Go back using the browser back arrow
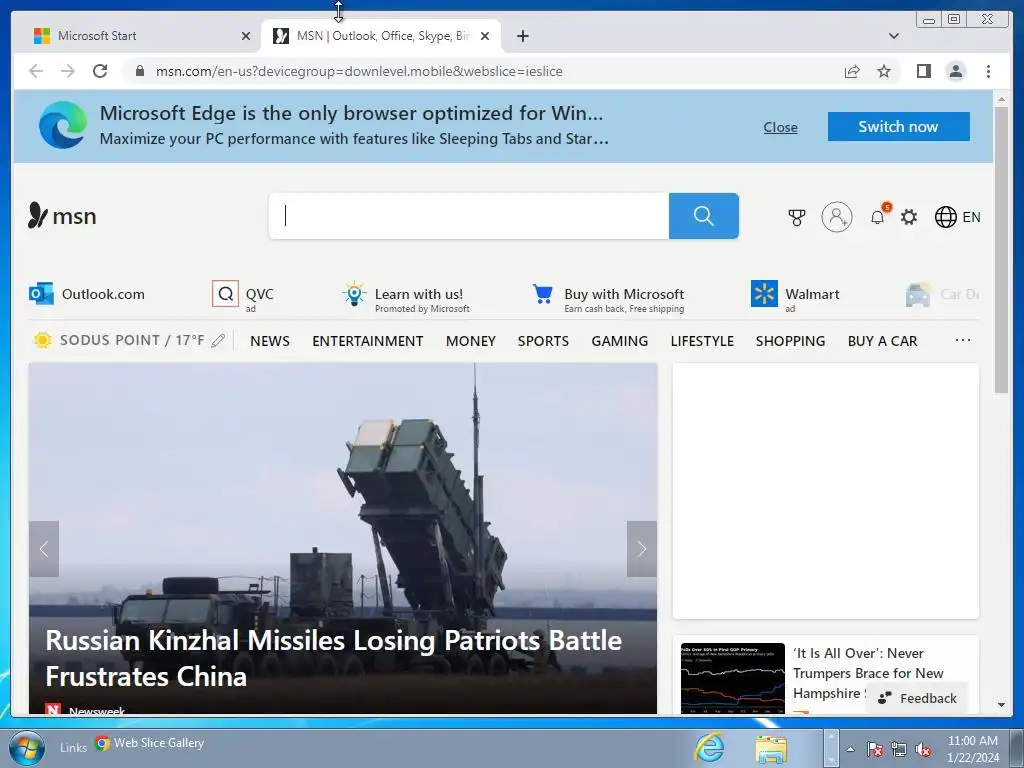This screenshot has height=768, width=1024. pos(36,71)
